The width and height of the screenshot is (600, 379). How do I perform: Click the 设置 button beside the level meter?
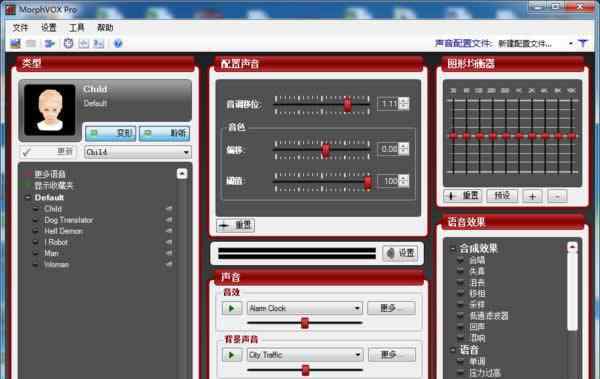coord(400,253)
